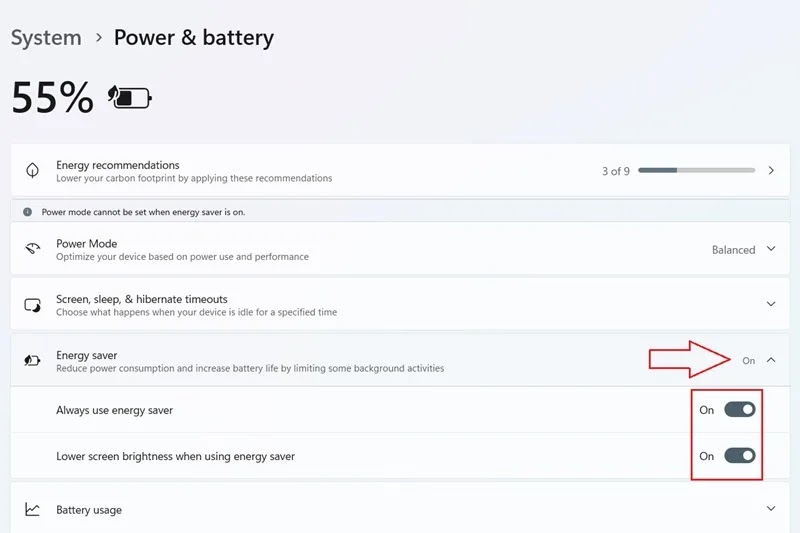800x533 pixels.
Task: Expand Screen, sleep & hibernate timeouts chevron
Action: click(x=771, y=304)
